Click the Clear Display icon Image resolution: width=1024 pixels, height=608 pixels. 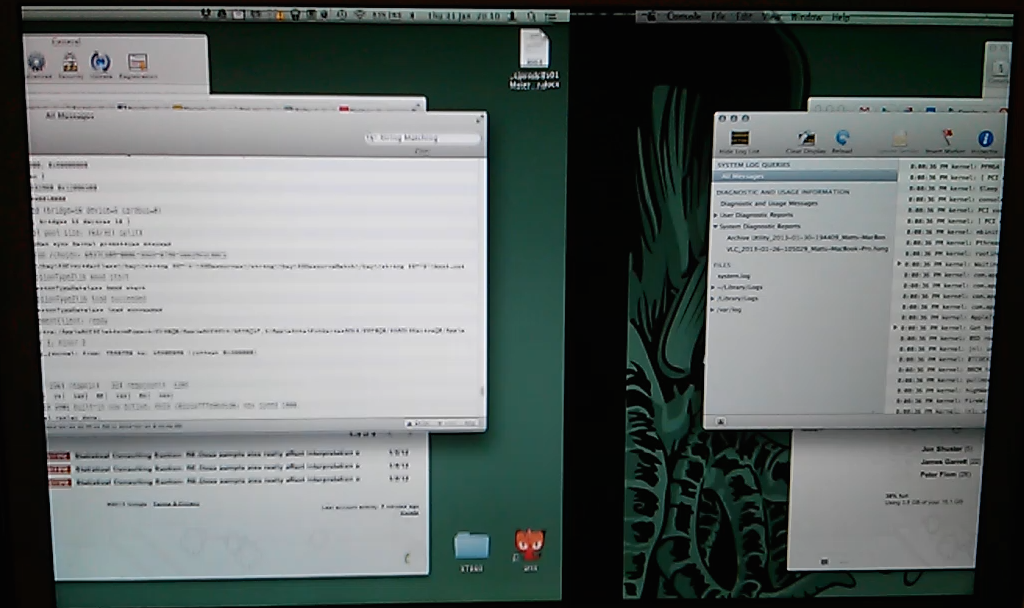[806, 138]
